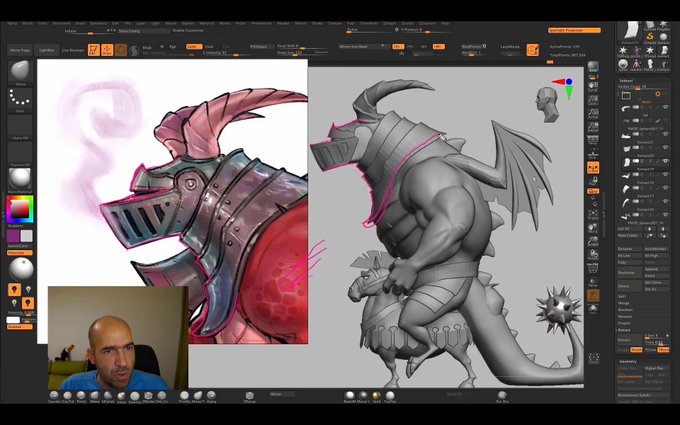The height and width of the screenshot is (425, 680).
Task: Open the Brush menu
Action: click(x=27, y=23)
